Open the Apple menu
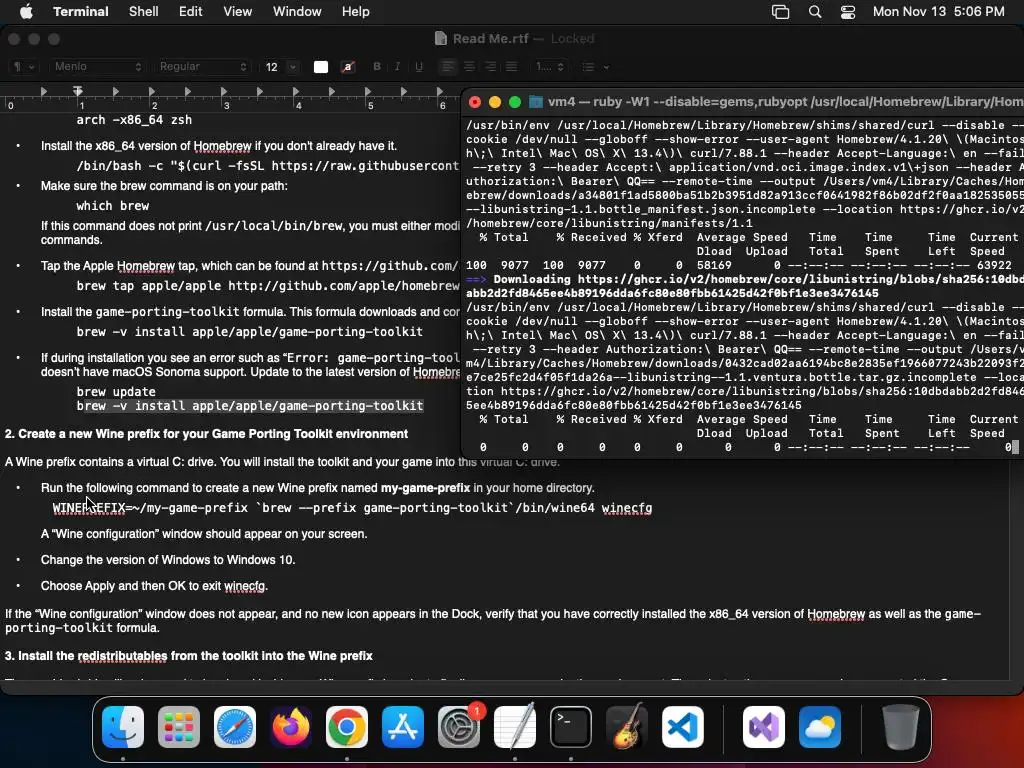The width and height of the screenshot is (1024, 768). tap(26, 11)
